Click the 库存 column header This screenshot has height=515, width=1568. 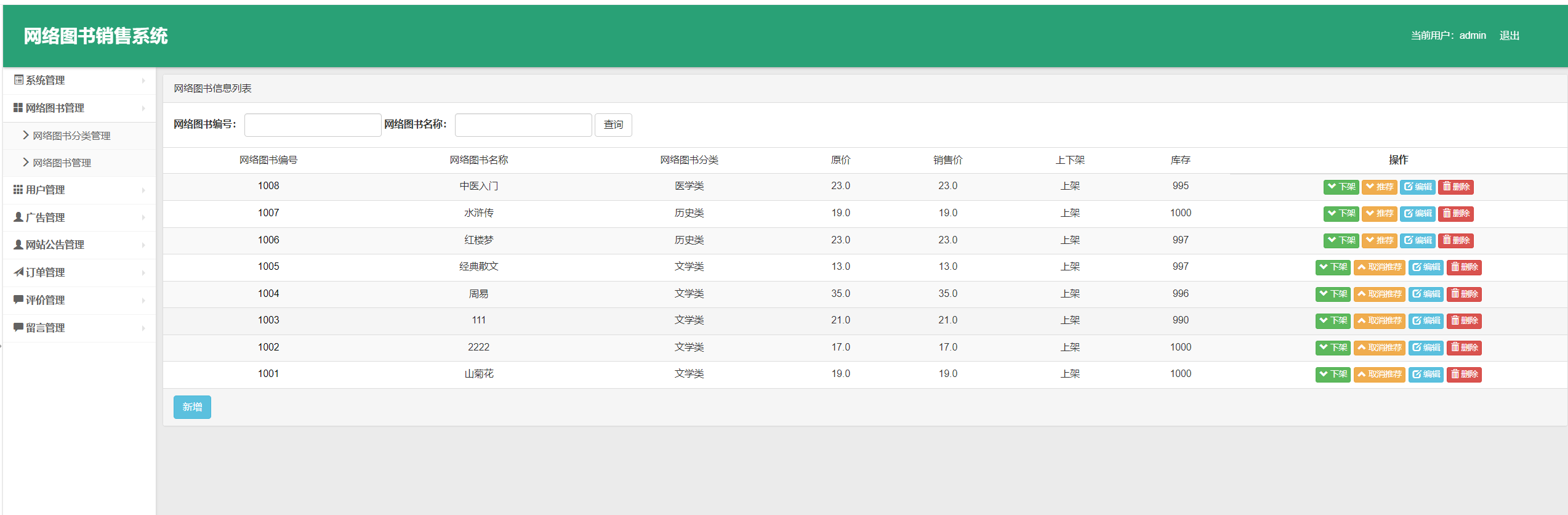[1180, 160]
